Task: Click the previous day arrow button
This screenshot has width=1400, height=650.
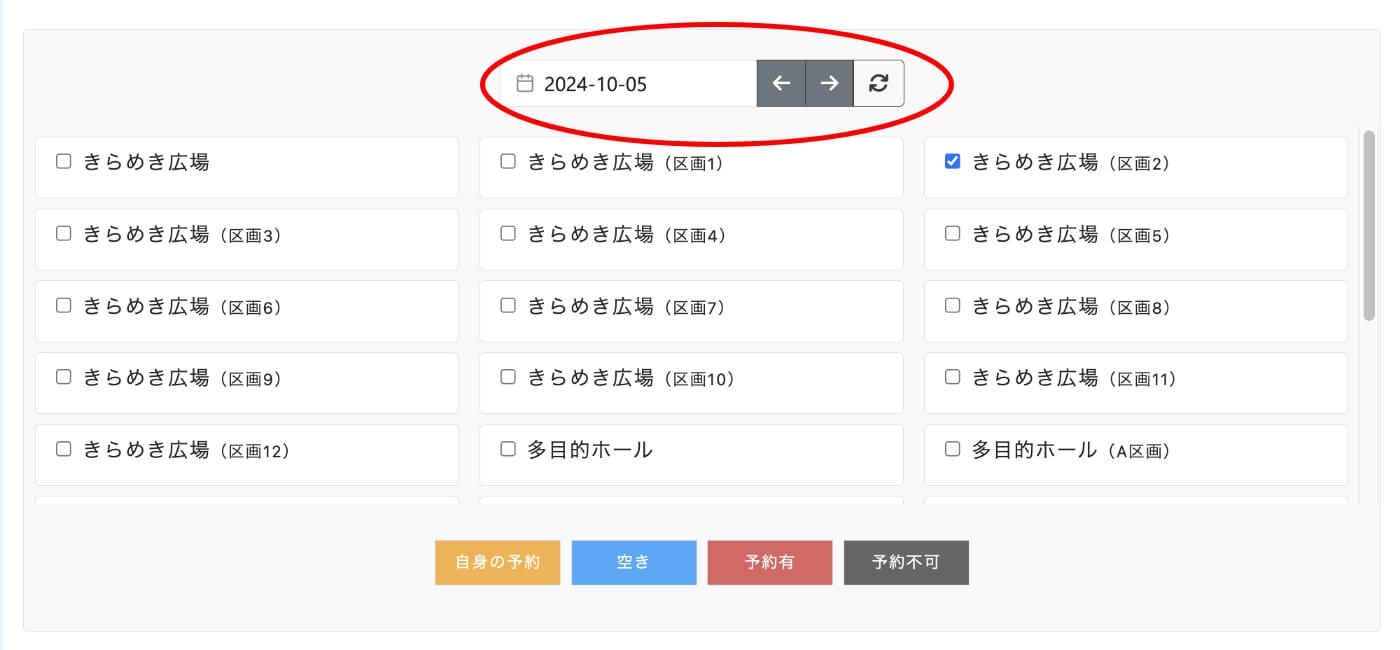Action: pyautogui.click(x=781, y=84)
